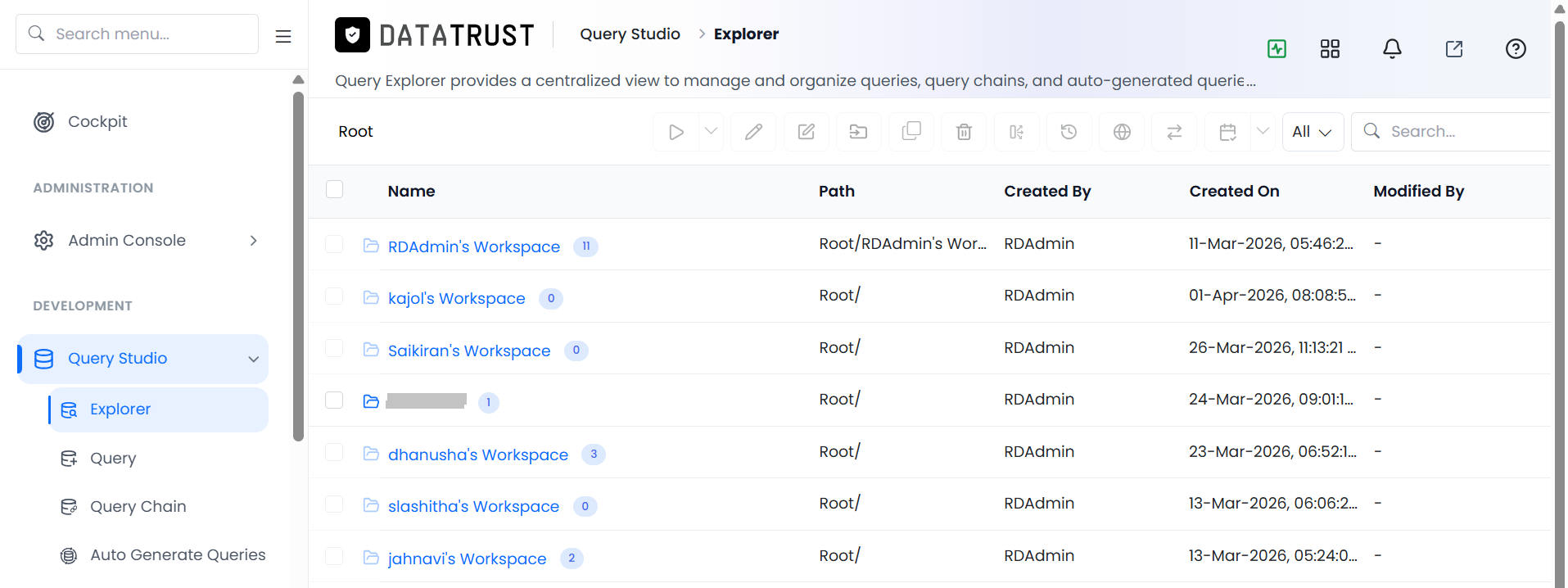Open notifications bell icon

(1392, 49)
